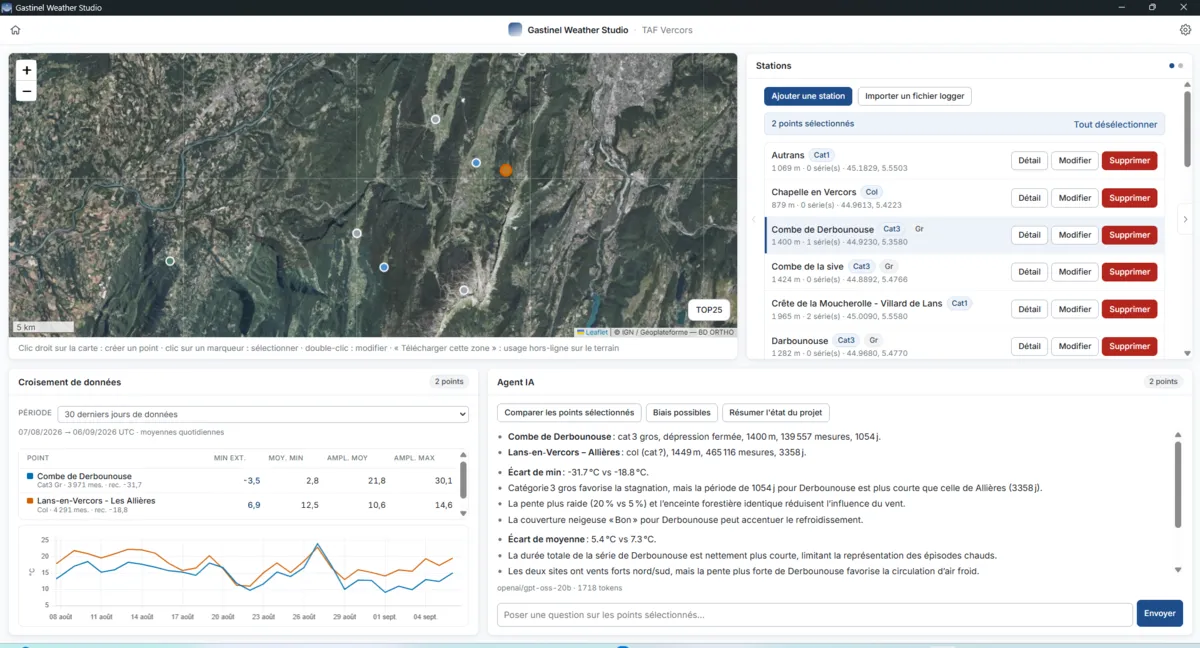Click Tout désélectionner
This screenshot has width=1200, height=648.
1115,124
